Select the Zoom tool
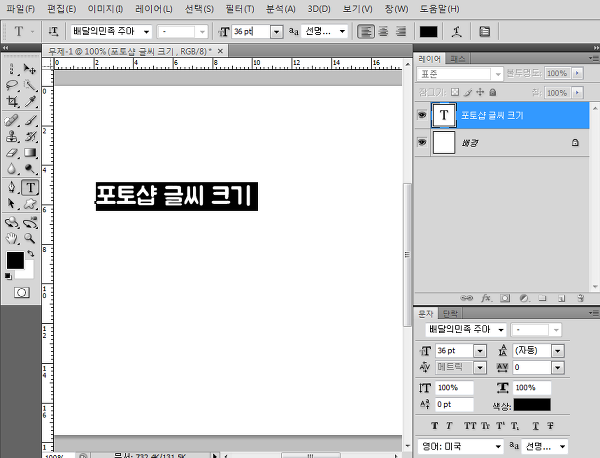The width and height of the screenshot is (600, 458). click(x=30, y=238)
